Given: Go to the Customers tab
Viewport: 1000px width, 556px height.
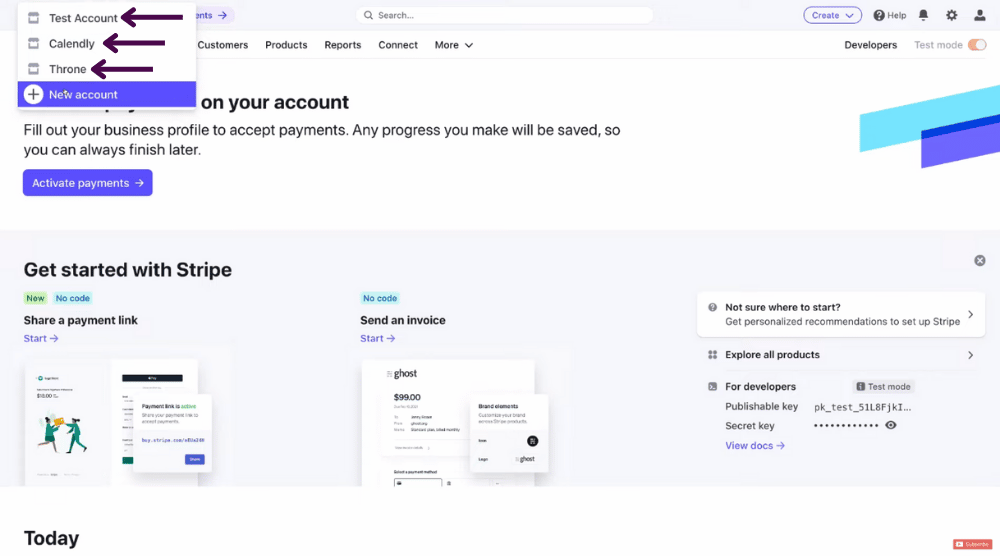Looking at the screenshot, I should [223, 45].
